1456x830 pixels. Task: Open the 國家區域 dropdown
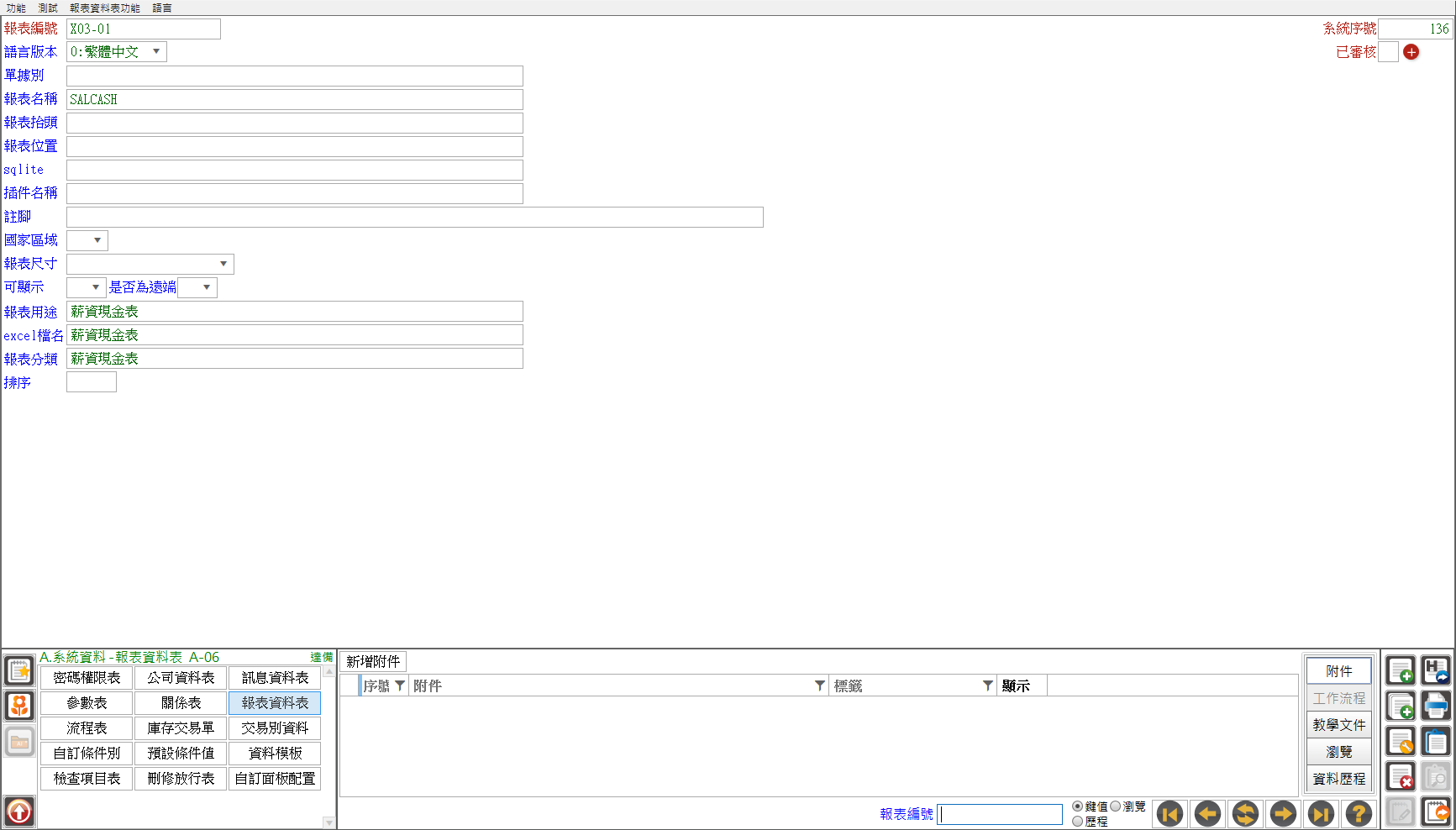click(x=87, y=240)
